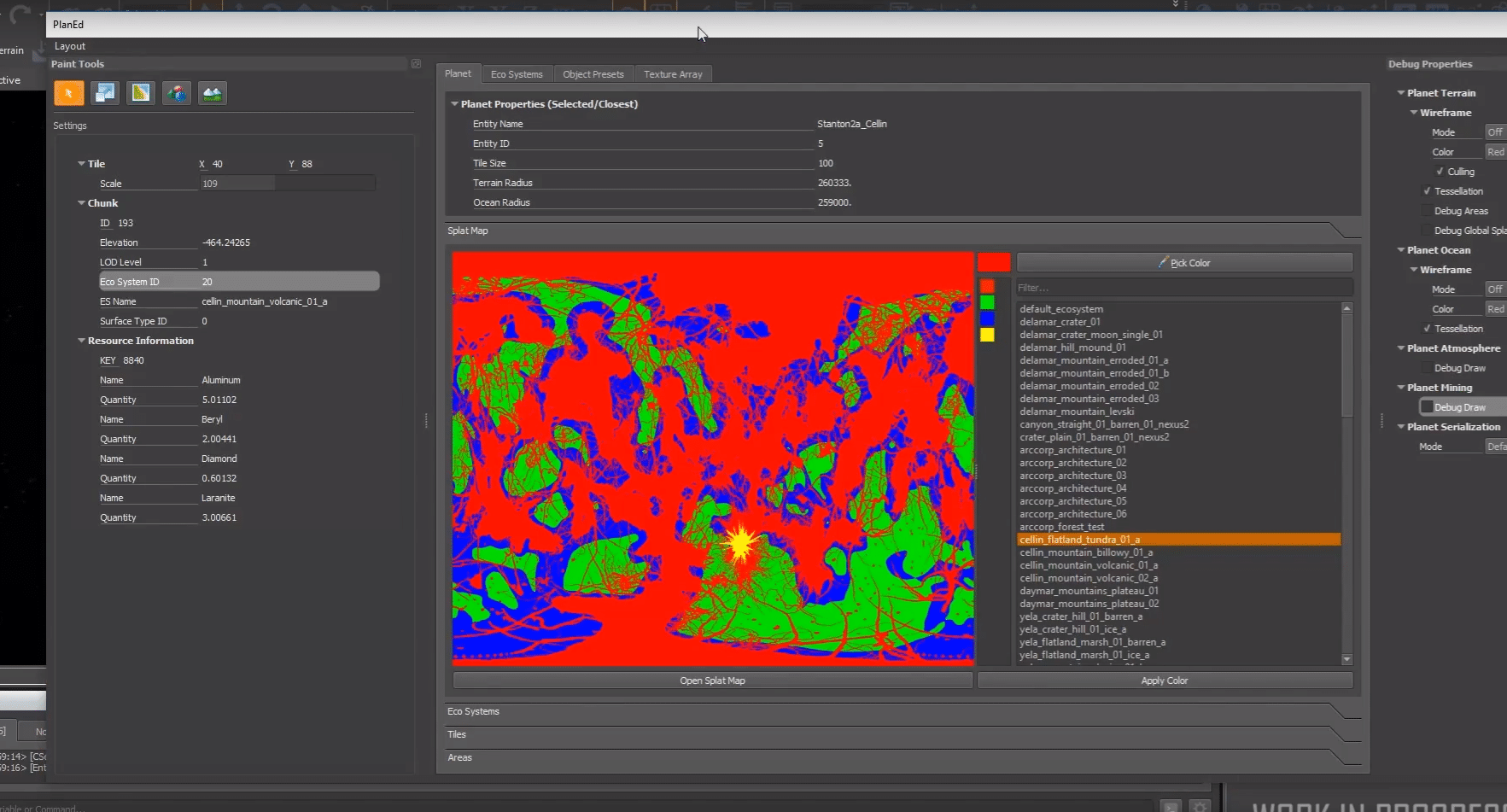
Task: Choose the yellow swatch in splat palette
Action: 987,335
